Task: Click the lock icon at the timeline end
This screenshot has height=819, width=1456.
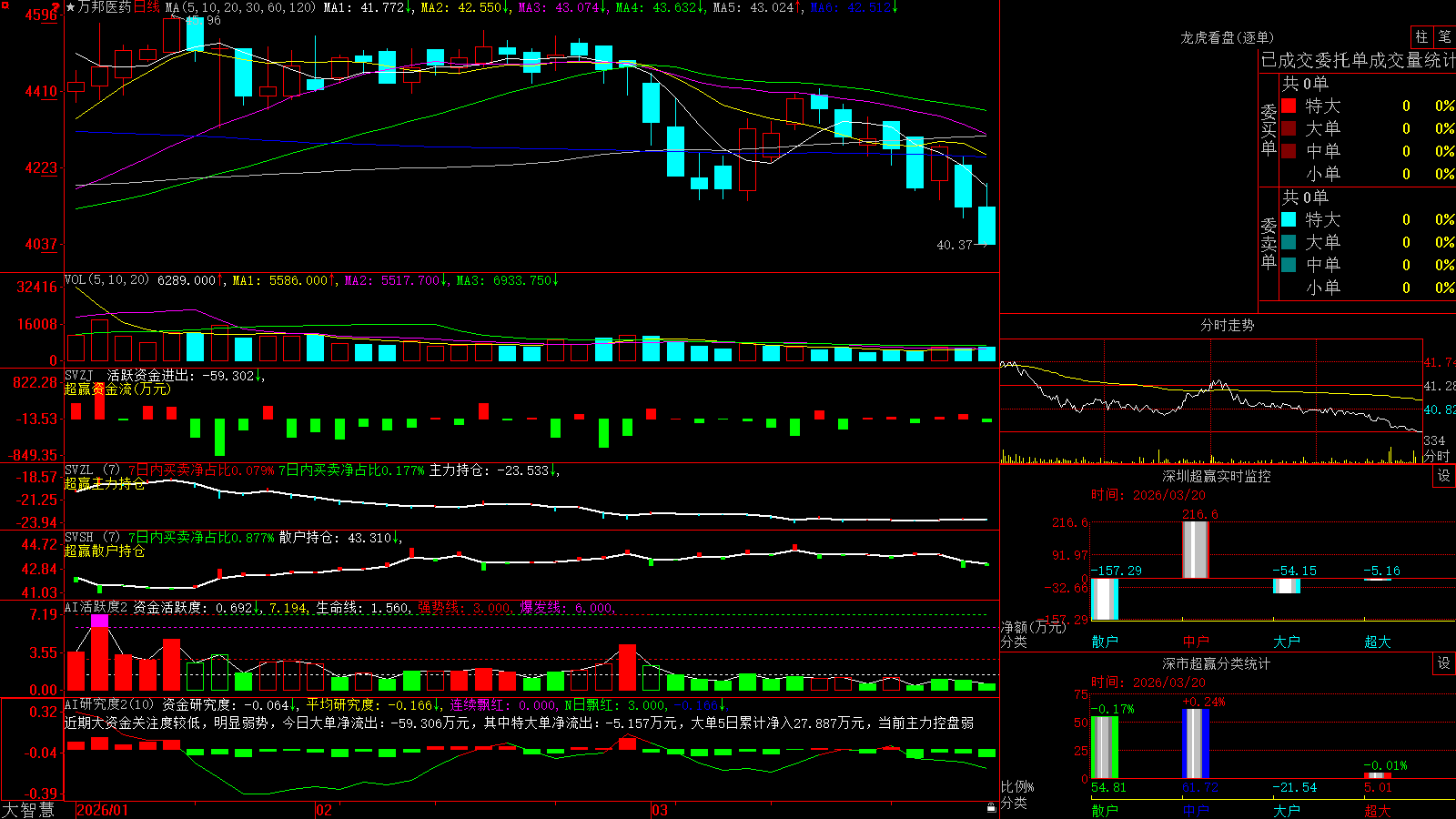Action: (x=992, y=808)
